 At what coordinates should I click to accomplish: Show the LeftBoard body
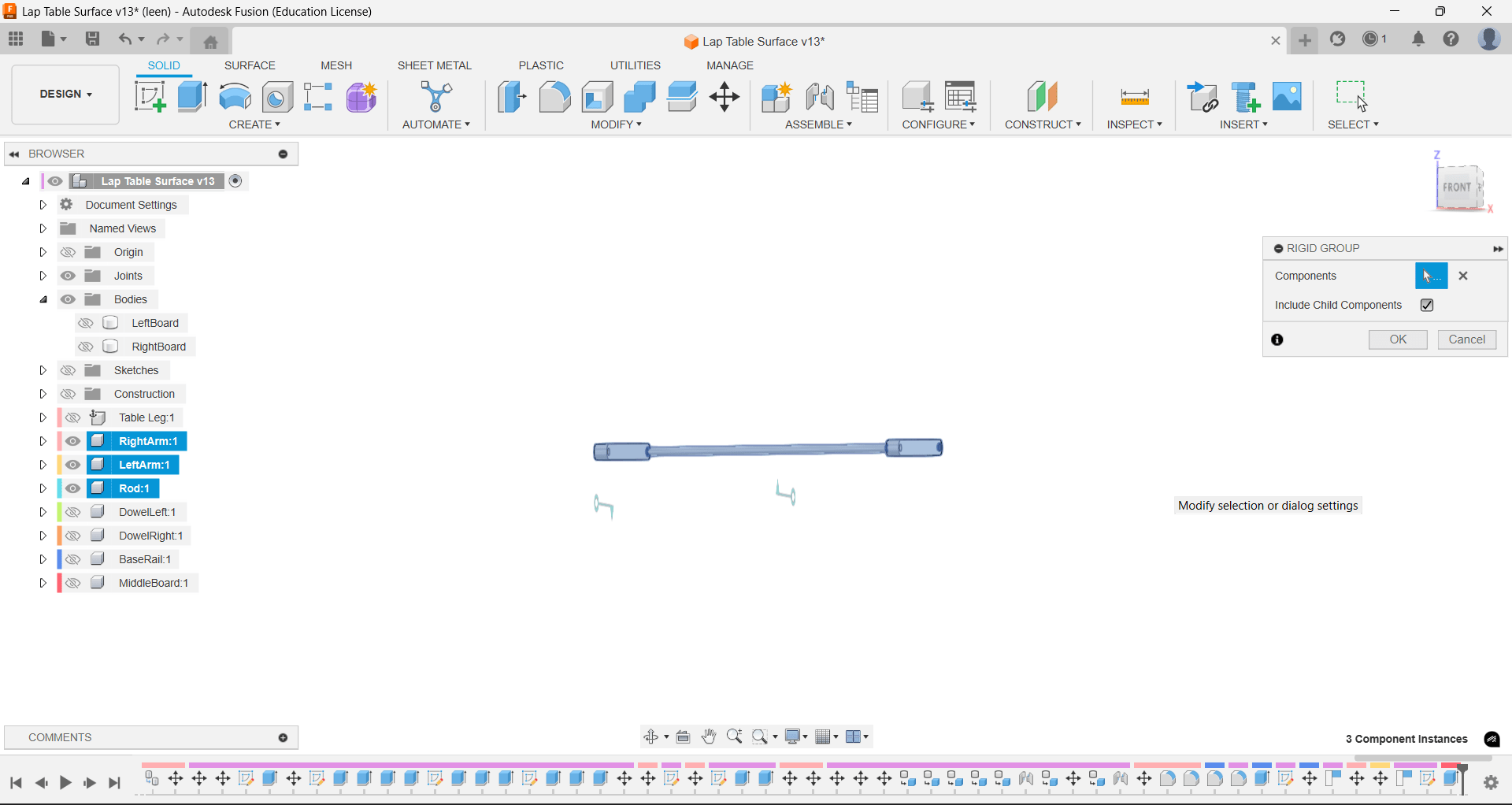(86, 323)
